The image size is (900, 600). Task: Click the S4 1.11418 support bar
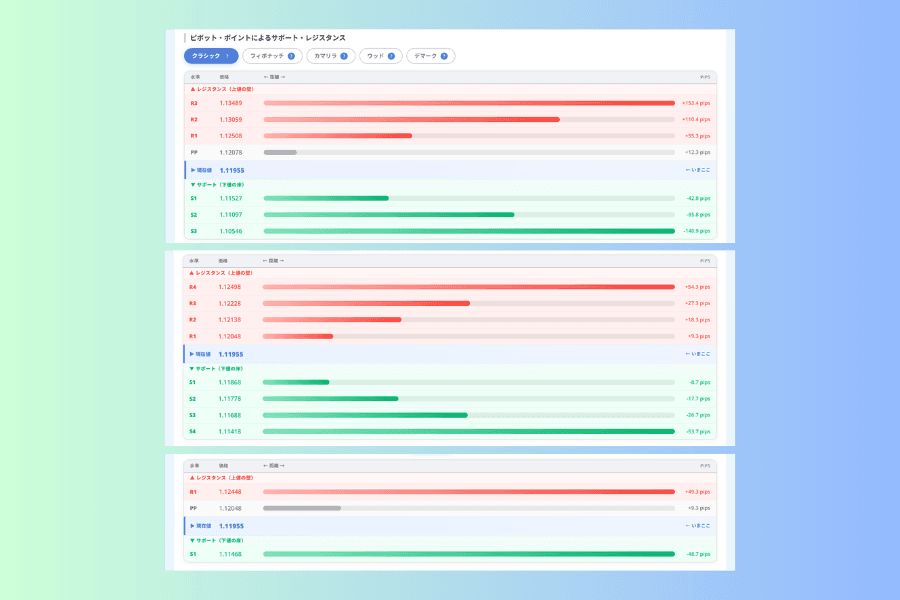(x=468, y=432)
